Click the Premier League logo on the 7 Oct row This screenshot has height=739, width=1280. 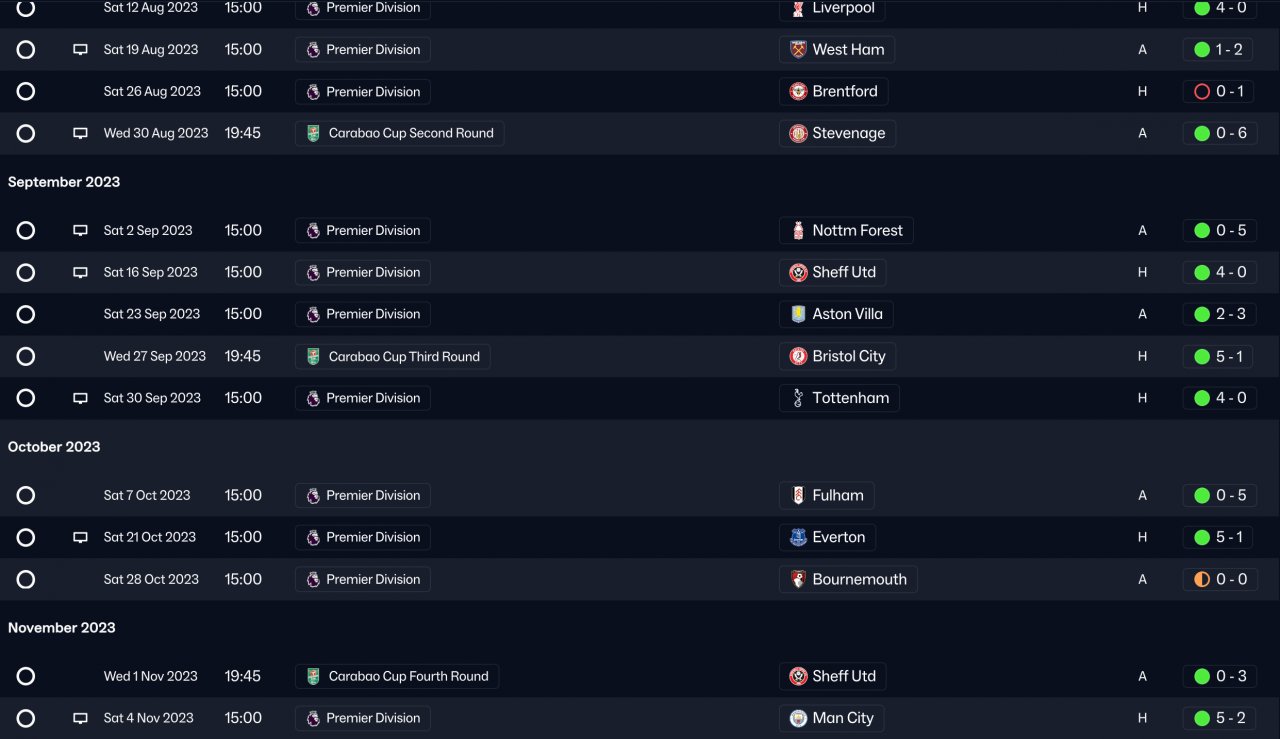[313, 496]
